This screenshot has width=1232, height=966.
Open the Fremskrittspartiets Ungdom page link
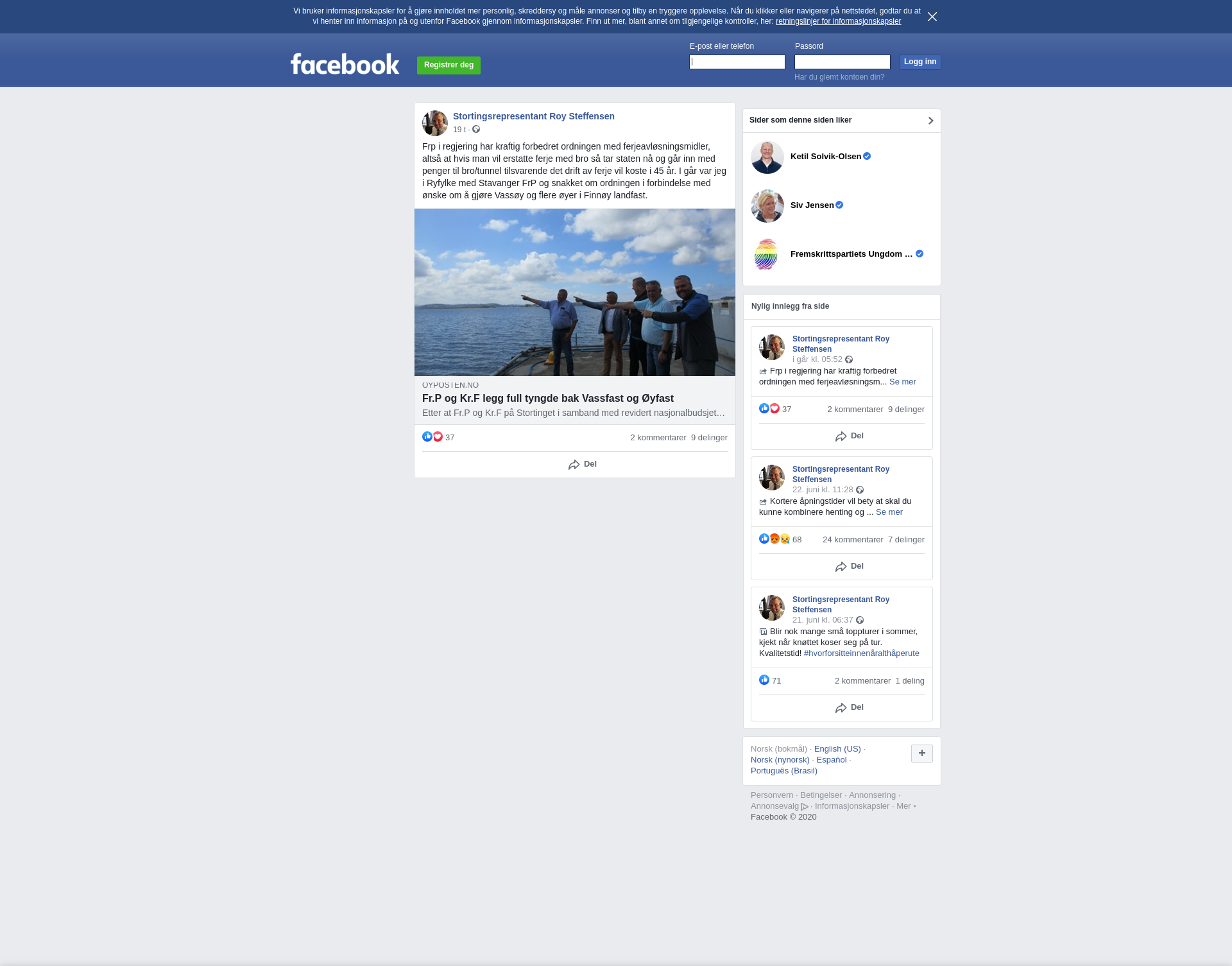pyautogui.click(x=851, y=254)
